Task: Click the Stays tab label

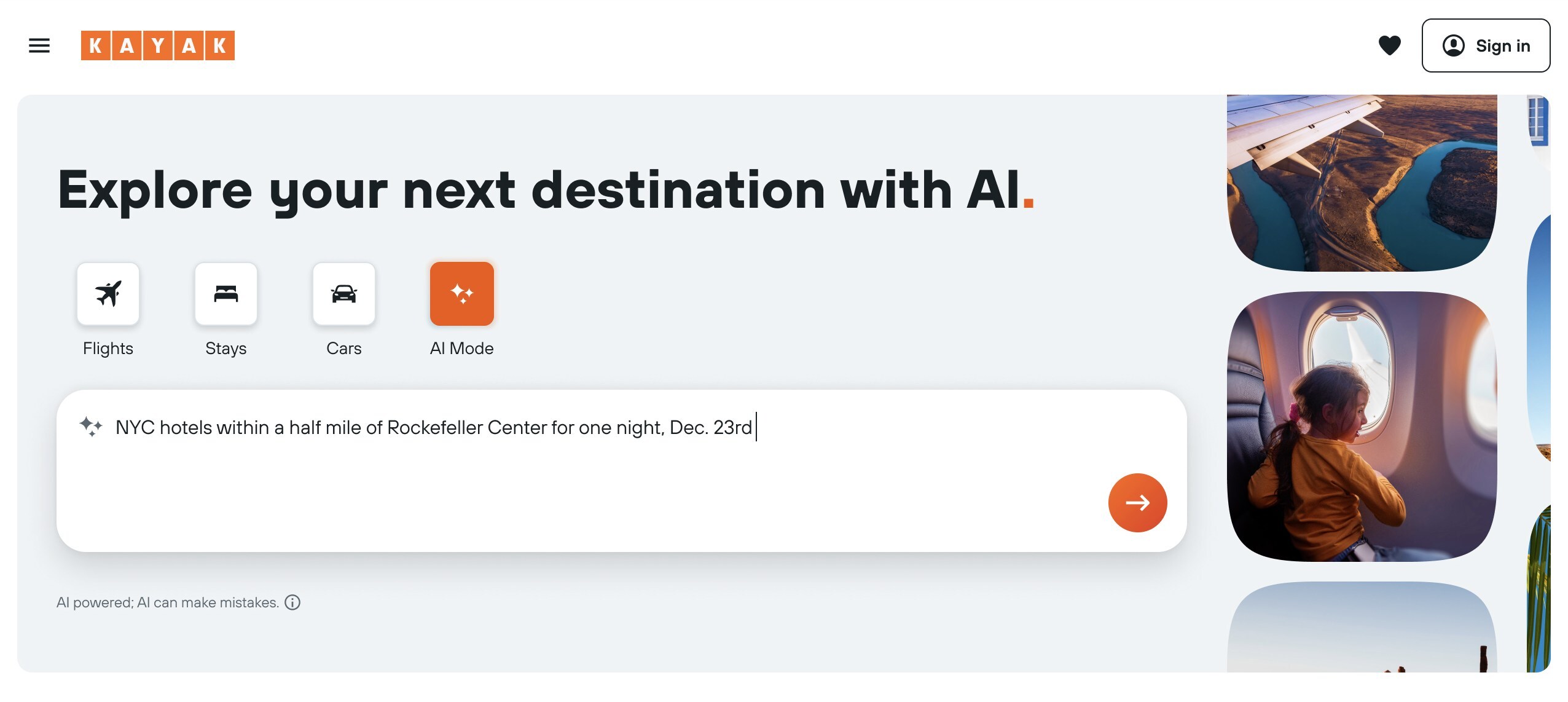Action: coord(226,349)
